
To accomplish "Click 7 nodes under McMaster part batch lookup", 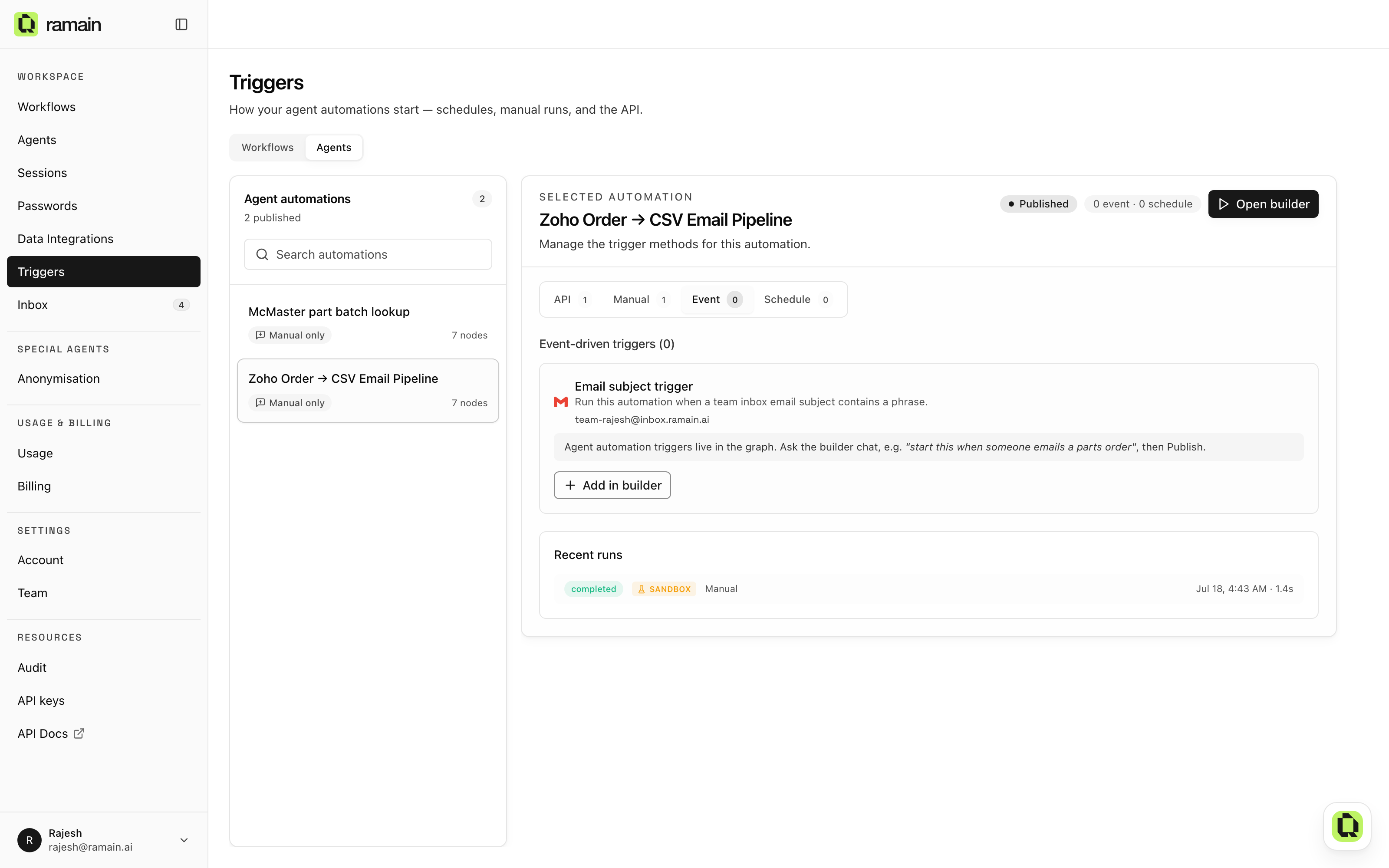I will point(470,335).
